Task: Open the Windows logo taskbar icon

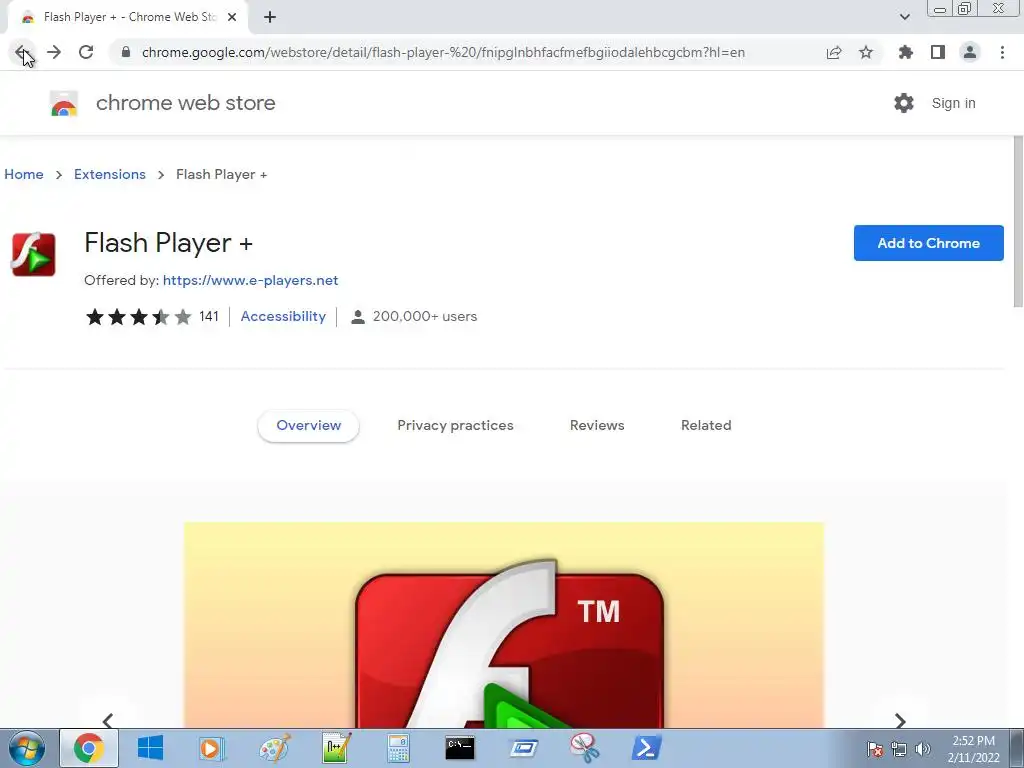Action: (x=150, y=748)
